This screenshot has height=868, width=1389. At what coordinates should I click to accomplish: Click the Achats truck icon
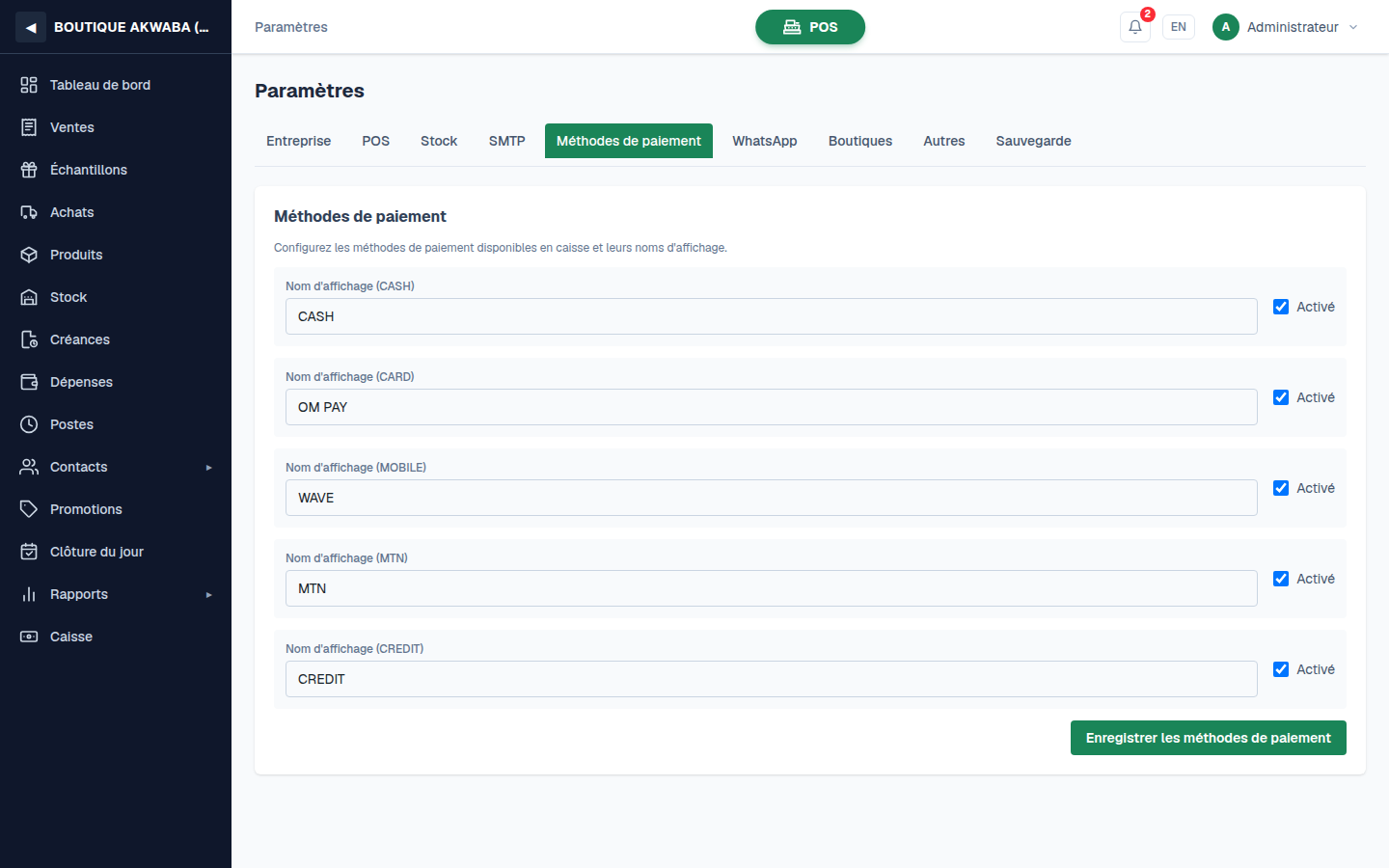[29, 212]
